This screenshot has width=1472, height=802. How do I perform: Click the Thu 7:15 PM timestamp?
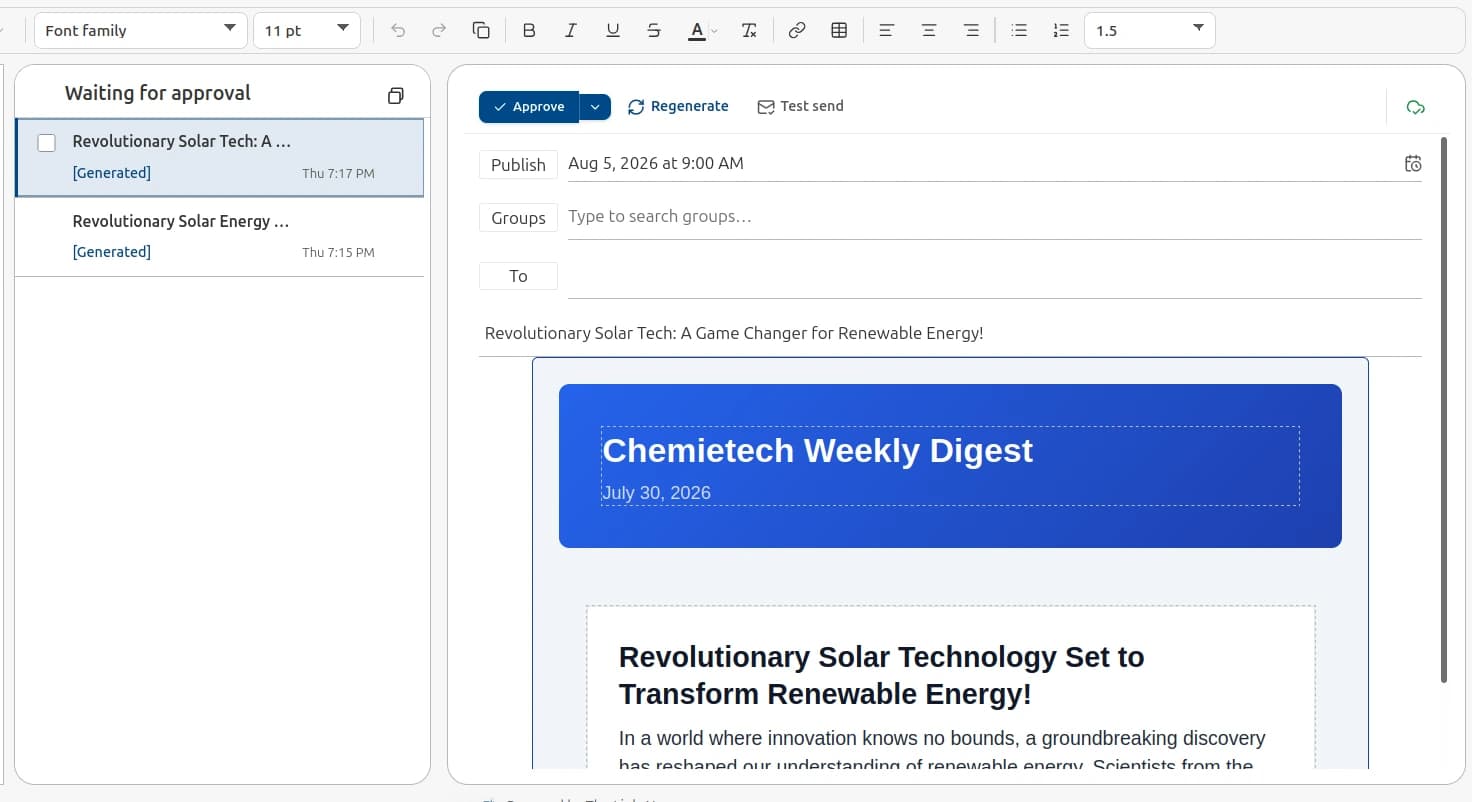pos(338,253)
